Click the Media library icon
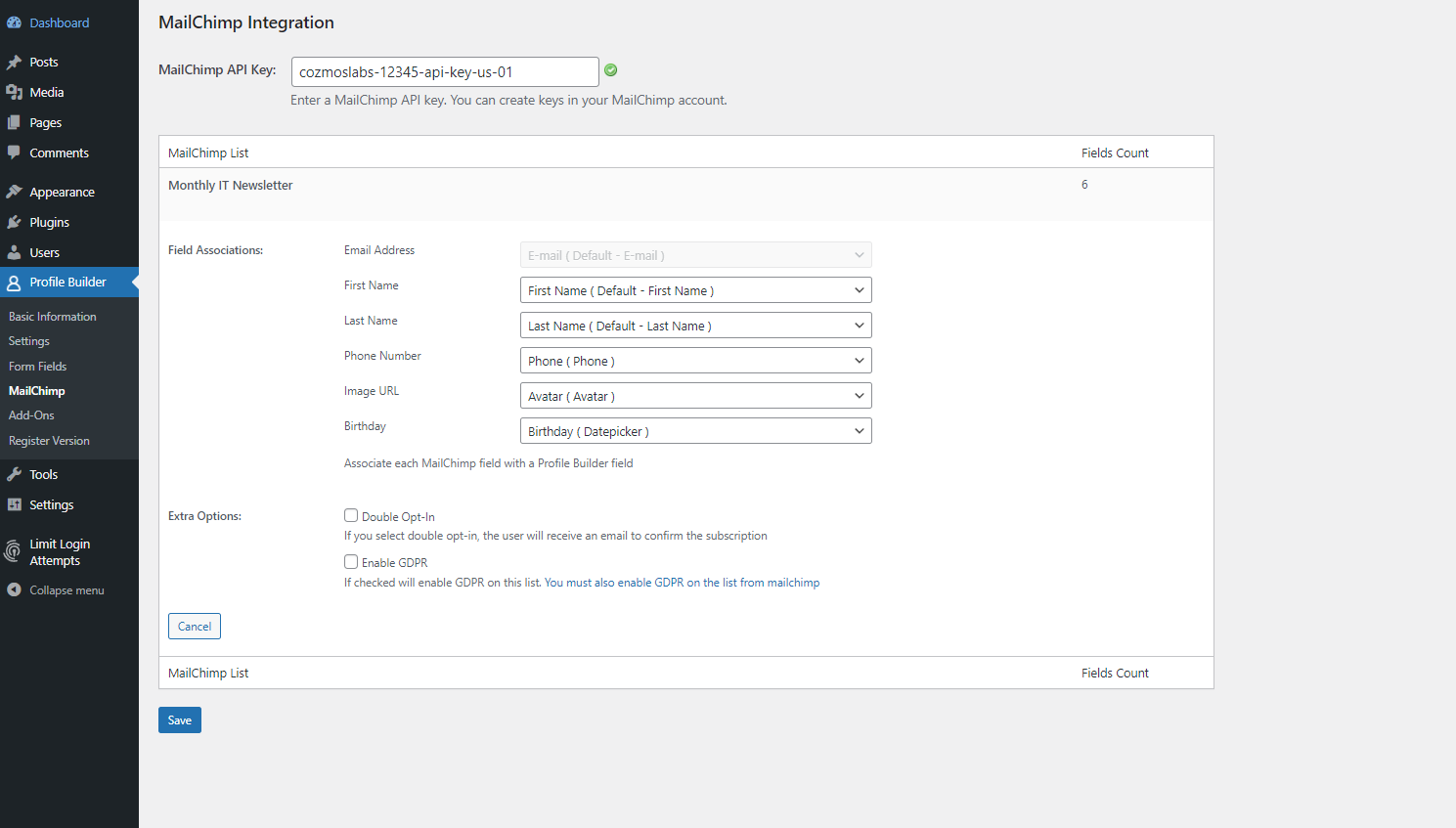 pos(14,92)
